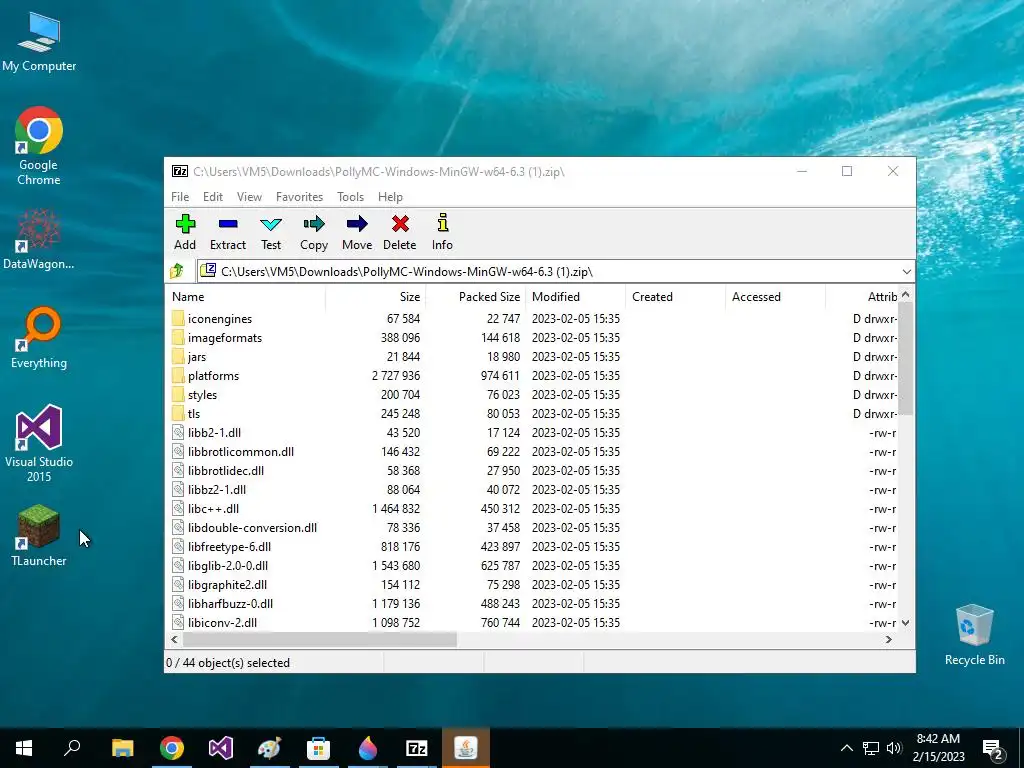This screenshot has height=768, width=1024.
Task: Open Everything search desktop shortcut
Action: 39,338
